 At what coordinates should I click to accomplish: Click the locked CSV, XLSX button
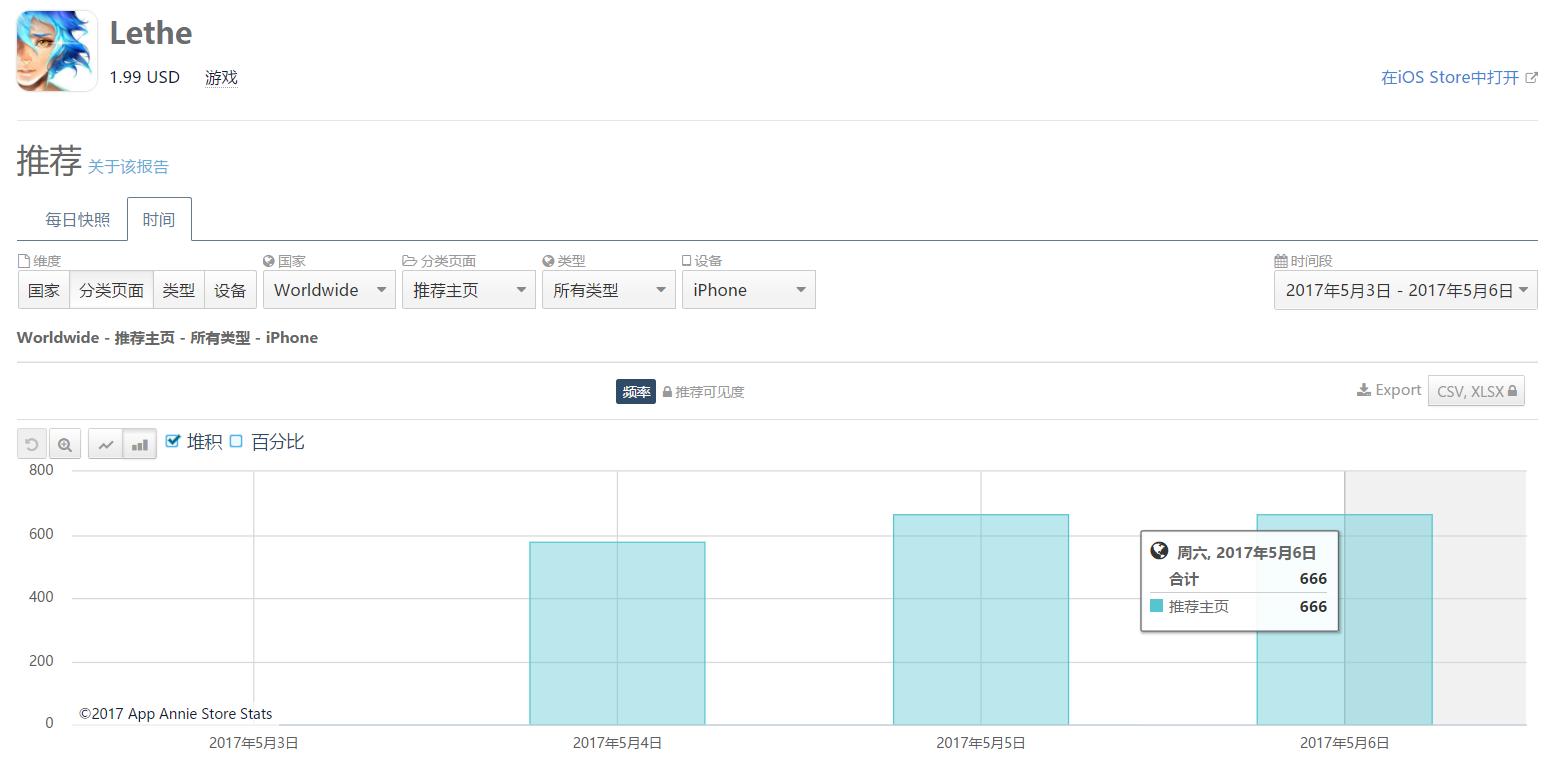(x=1476, y=391)
